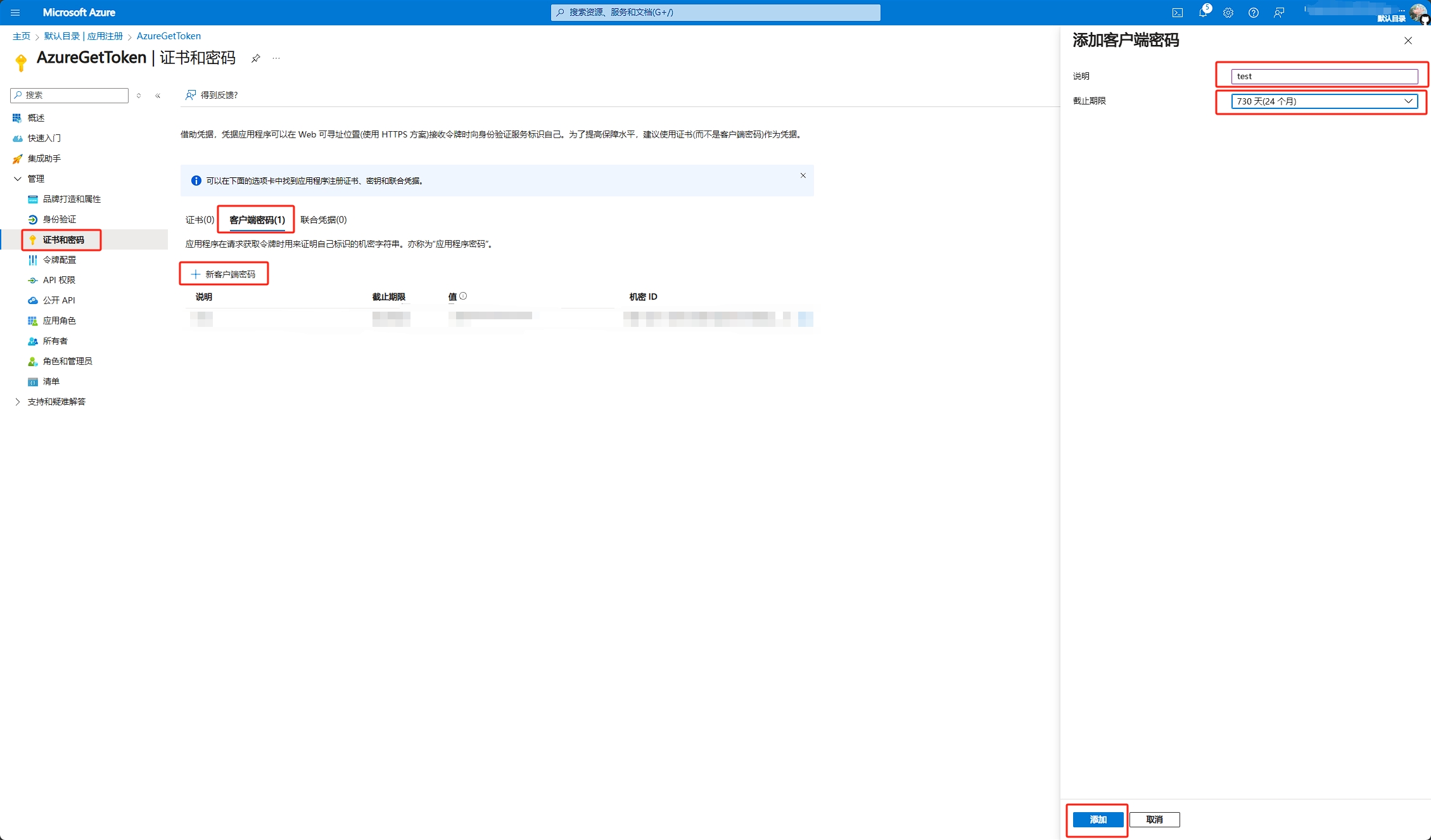Open portal settings gear icon
Viewport: 1431px width, 840px height.
click(1228, 13)
